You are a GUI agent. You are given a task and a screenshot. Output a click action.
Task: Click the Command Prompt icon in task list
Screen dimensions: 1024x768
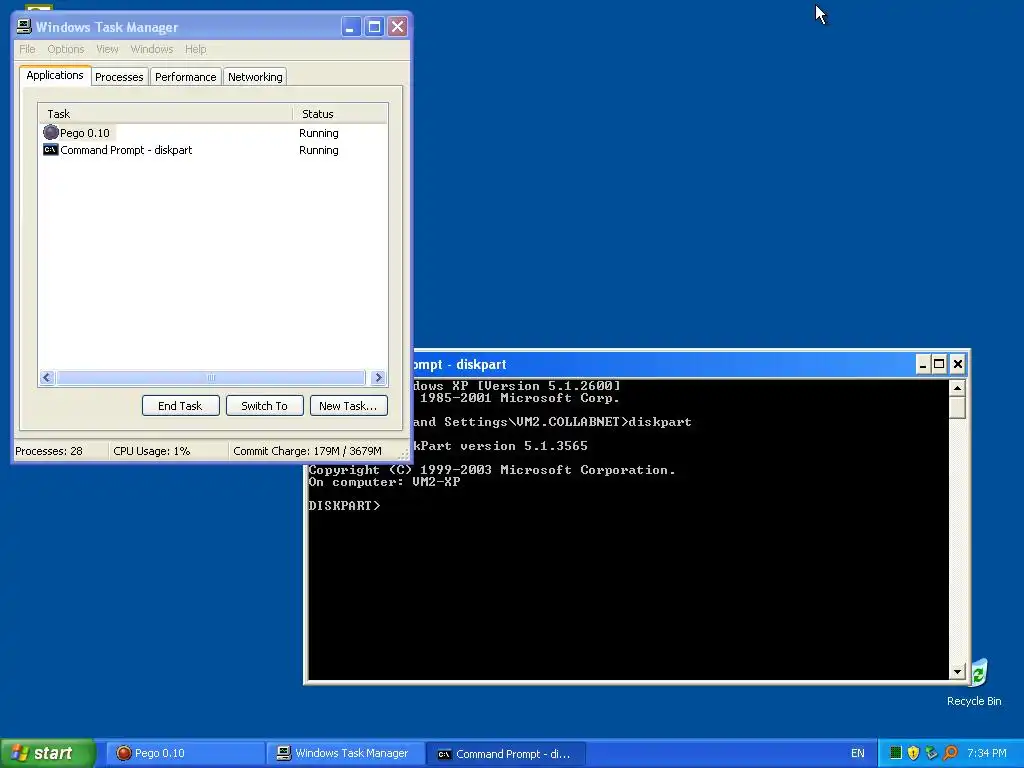(51, 150)
